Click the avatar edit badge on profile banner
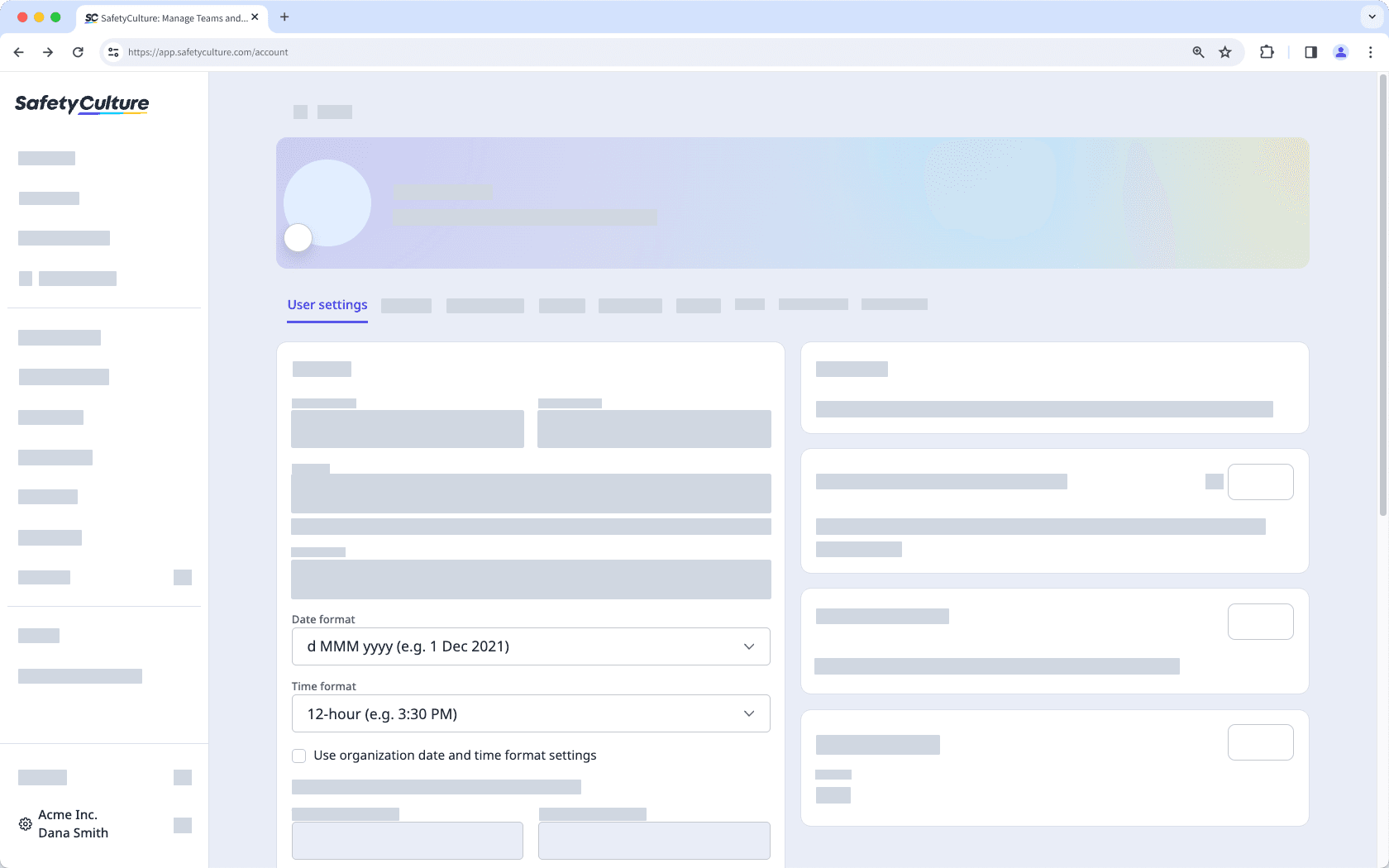 298,238
